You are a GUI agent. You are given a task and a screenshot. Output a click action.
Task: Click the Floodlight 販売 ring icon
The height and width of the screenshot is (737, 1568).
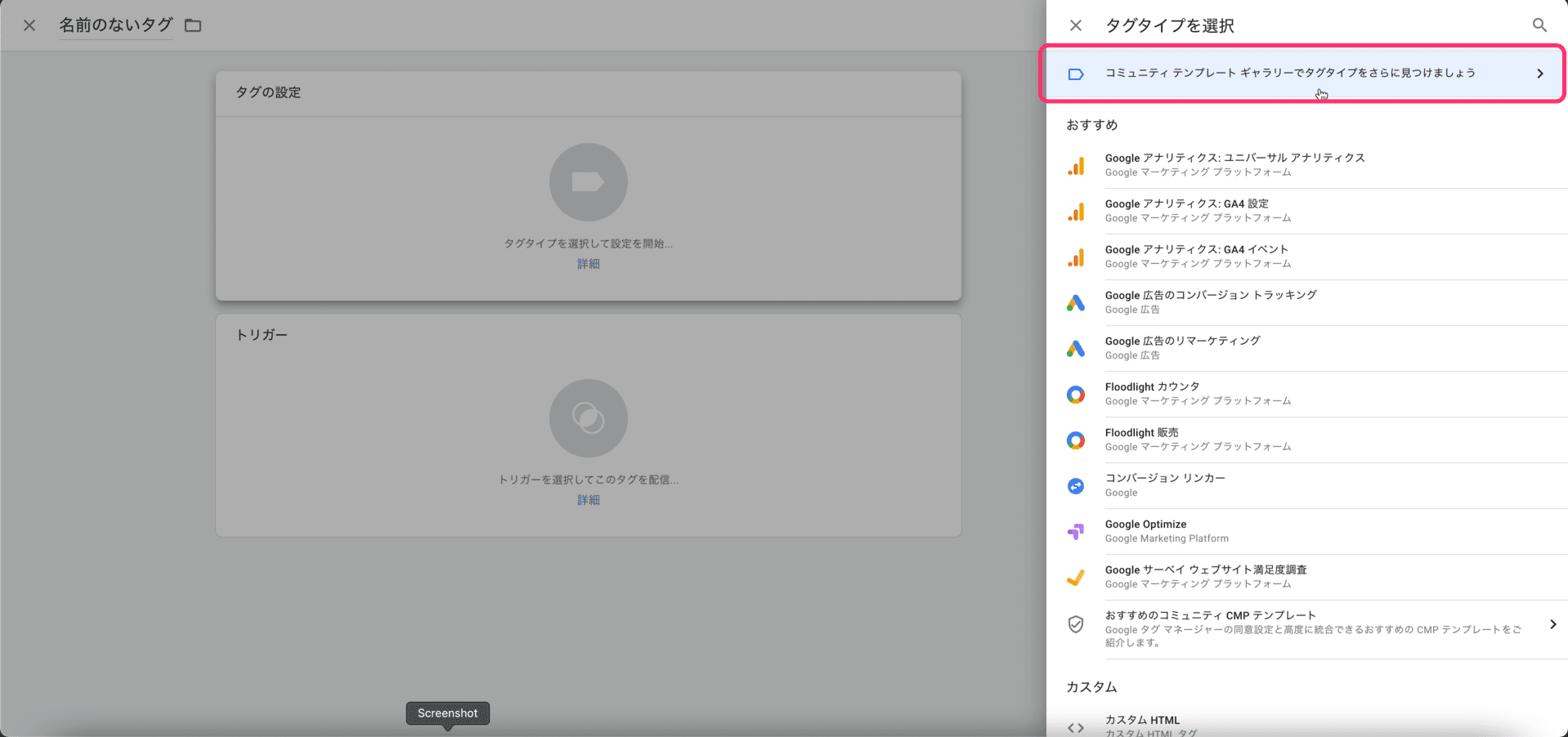[1076, 440]
